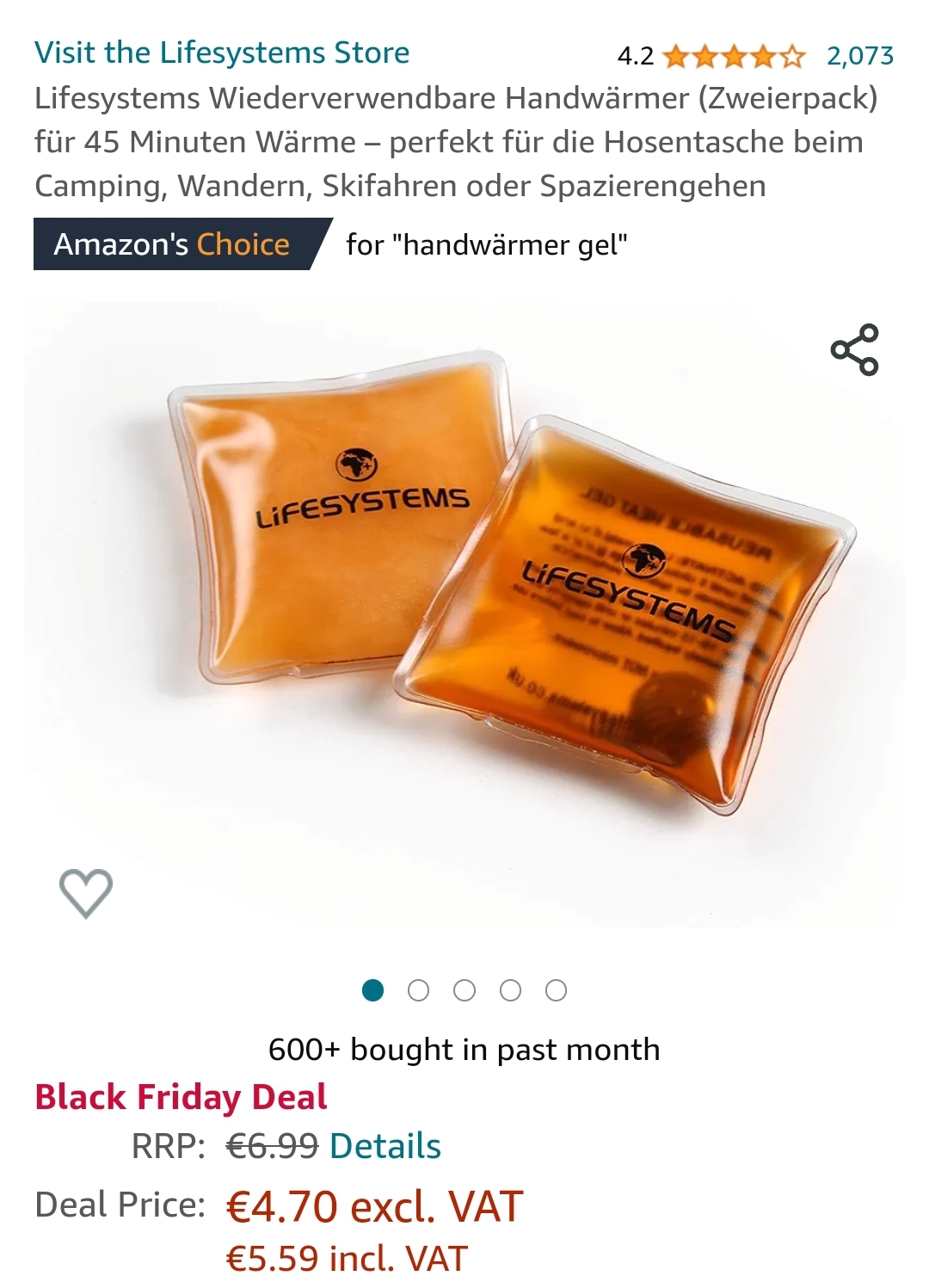This screenshot has width=929, height=1288.
Task: Visit the Lifesystems Store link
Action: (222, 52)
